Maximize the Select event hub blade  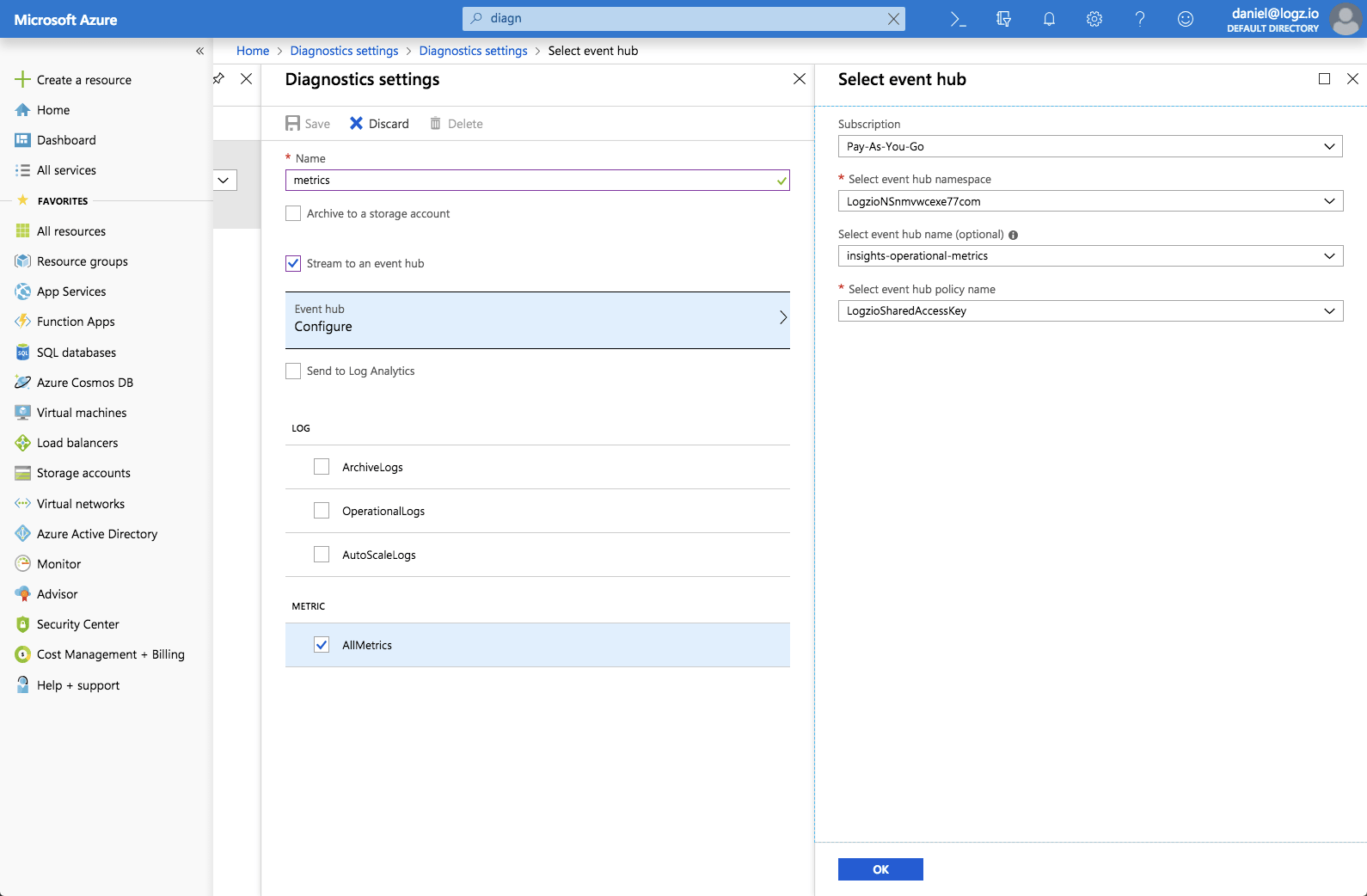point(1324,78)
